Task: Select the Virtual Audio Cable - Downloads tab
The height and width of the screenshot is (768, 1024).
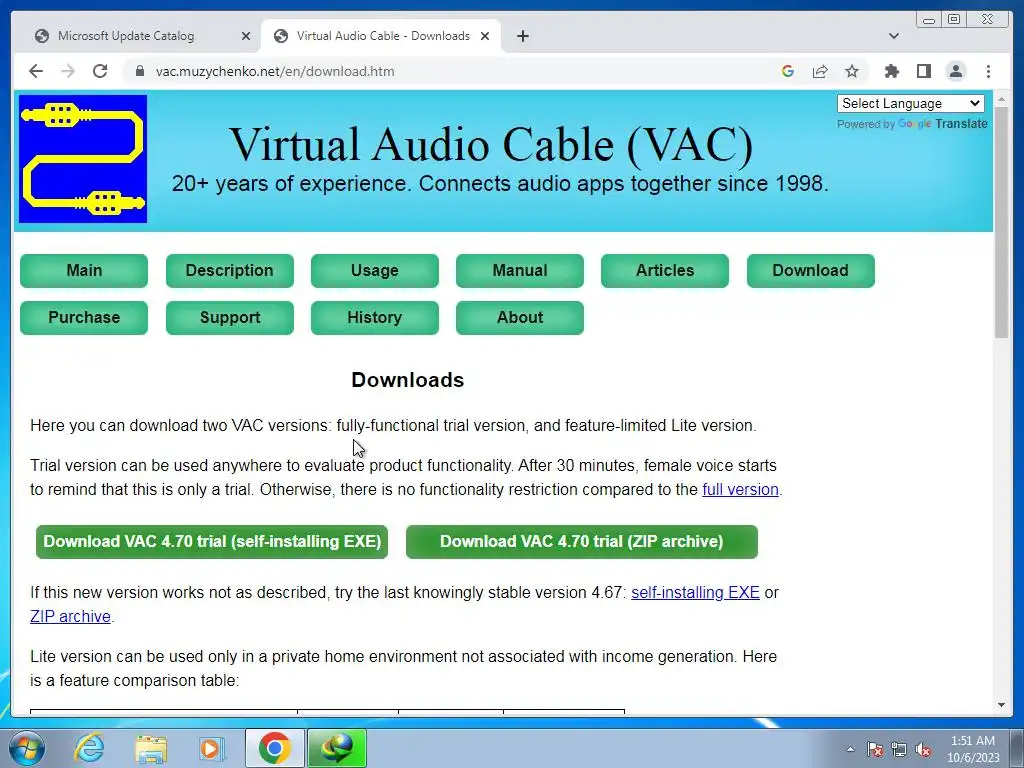Action: (x=381, y=36)
